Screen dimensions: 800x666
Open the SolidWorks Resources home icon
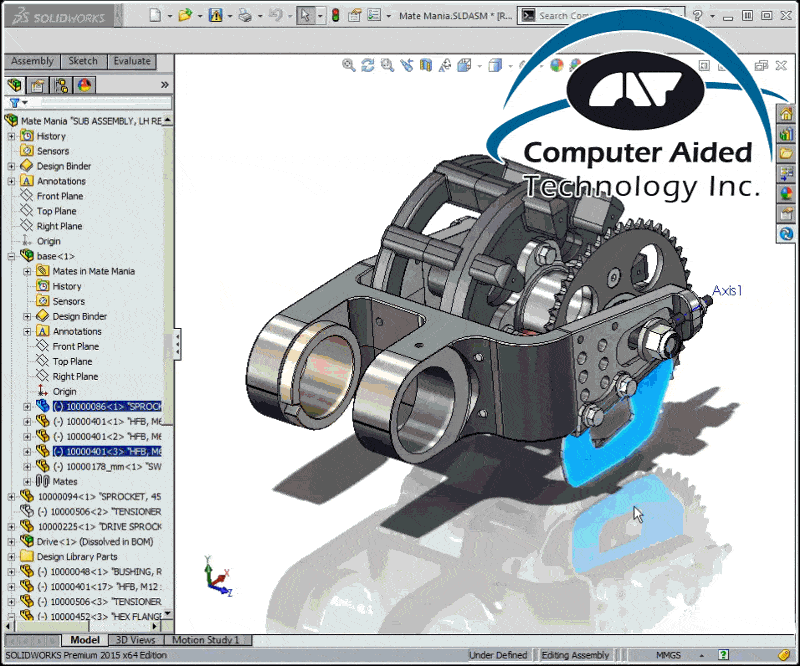[786, 113]
